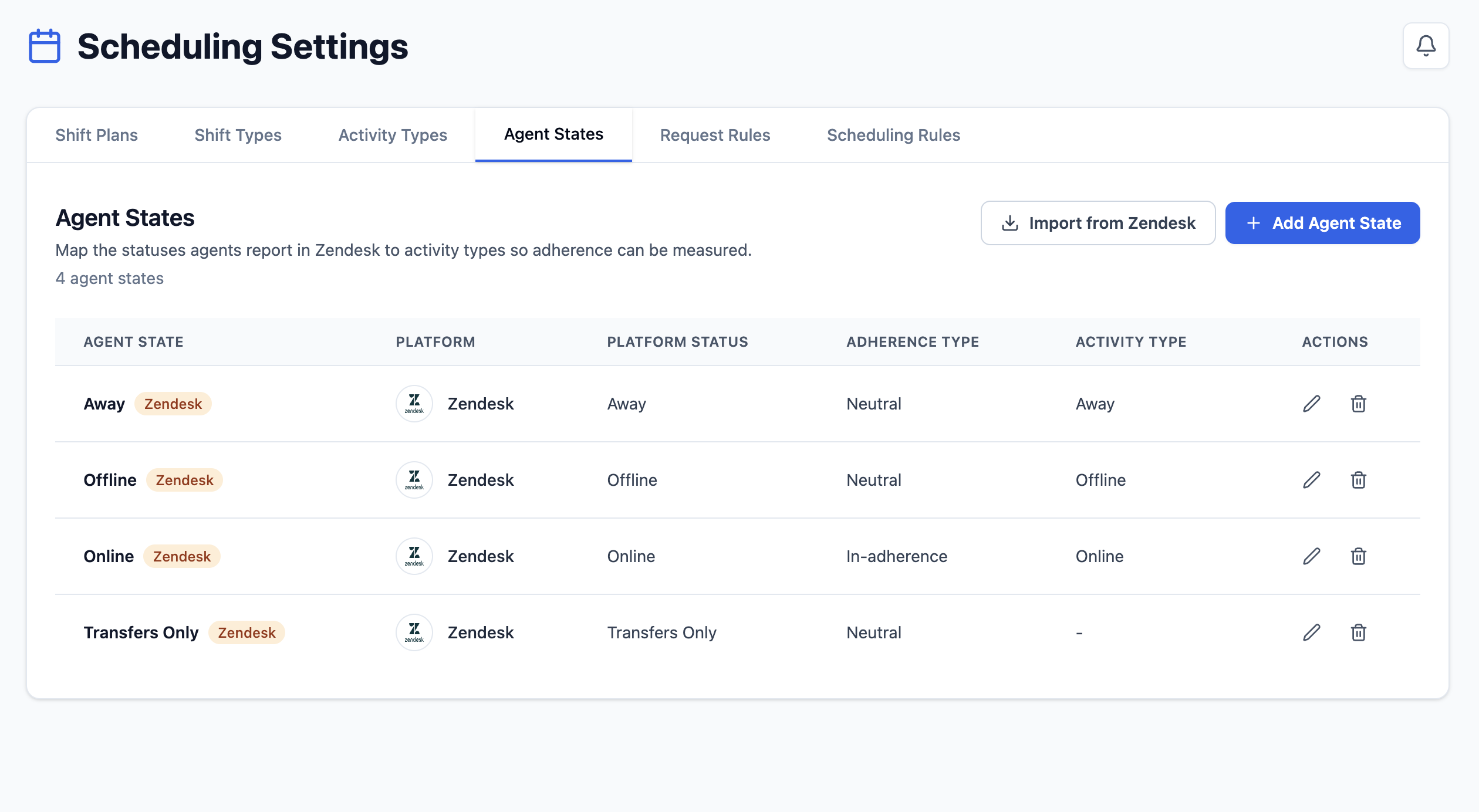1479x812 pixels.
Task: Select the Transfers Only agent state name
Action: click(141, 632)
